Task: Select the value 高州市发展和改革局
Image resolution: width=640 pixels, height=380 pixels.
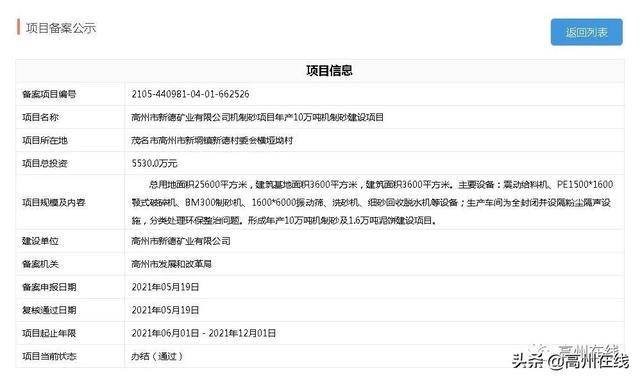Action: (171, 264)
